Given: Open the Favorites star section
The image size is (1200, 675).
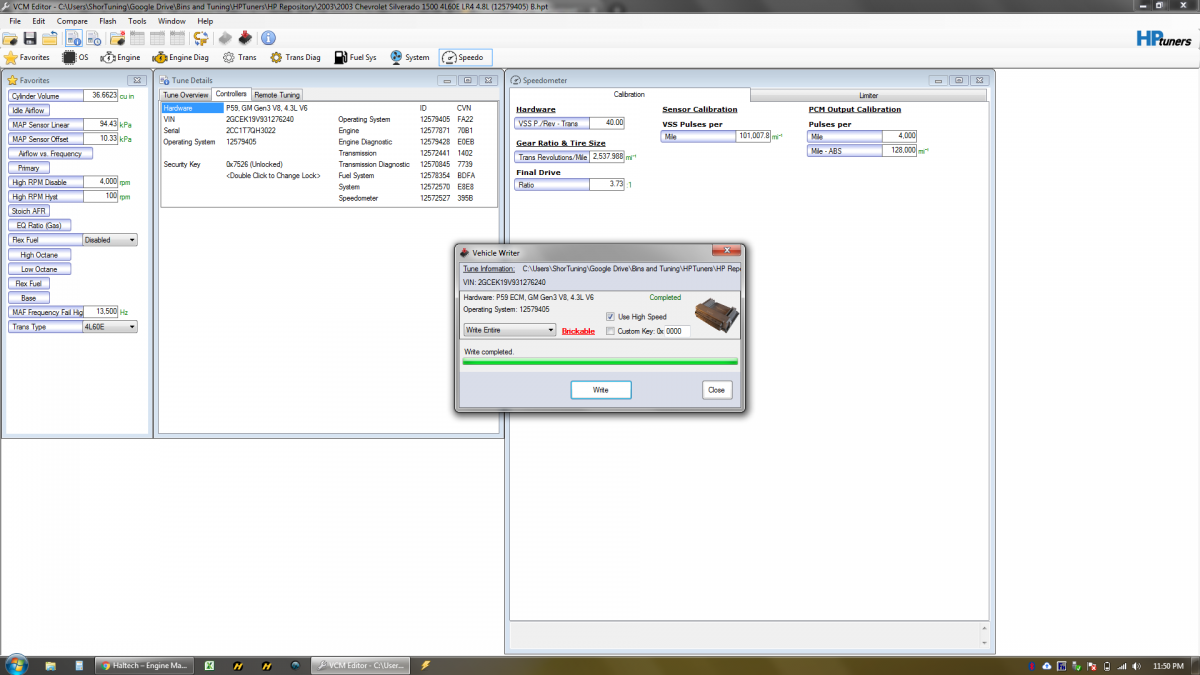Looking at the screenshot, I should tap(27, 57).
